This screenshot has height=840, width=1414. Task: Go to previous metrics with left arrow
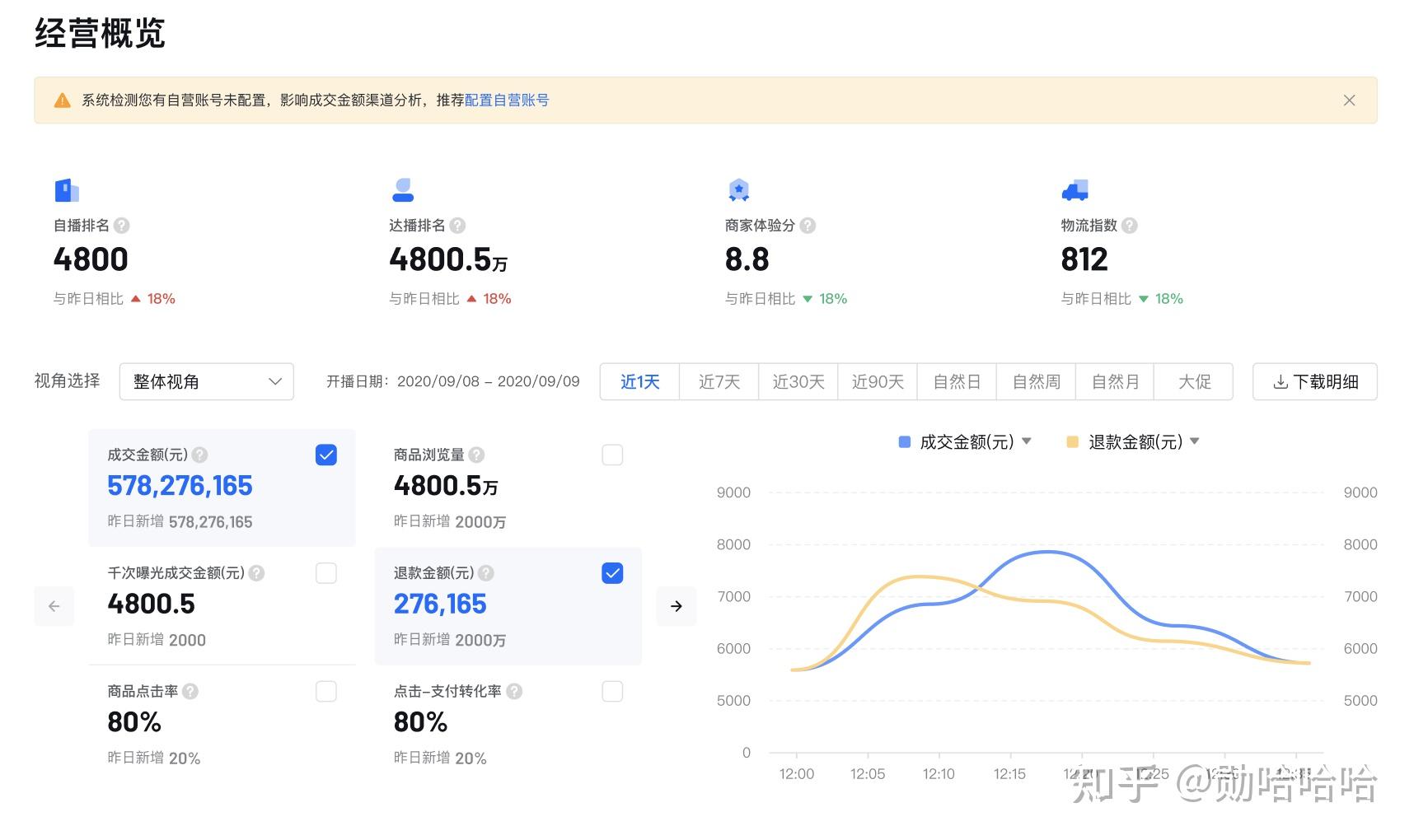(x=54, y=606)
